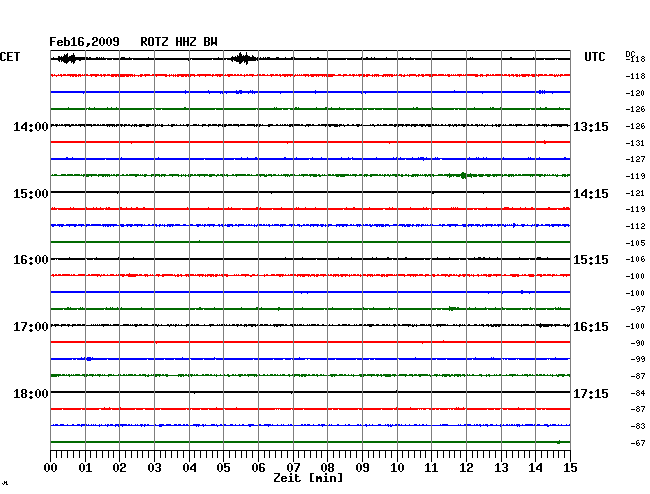Select the DC offset value -84
This screenshot has width=650, height=494.
point(638,393)
